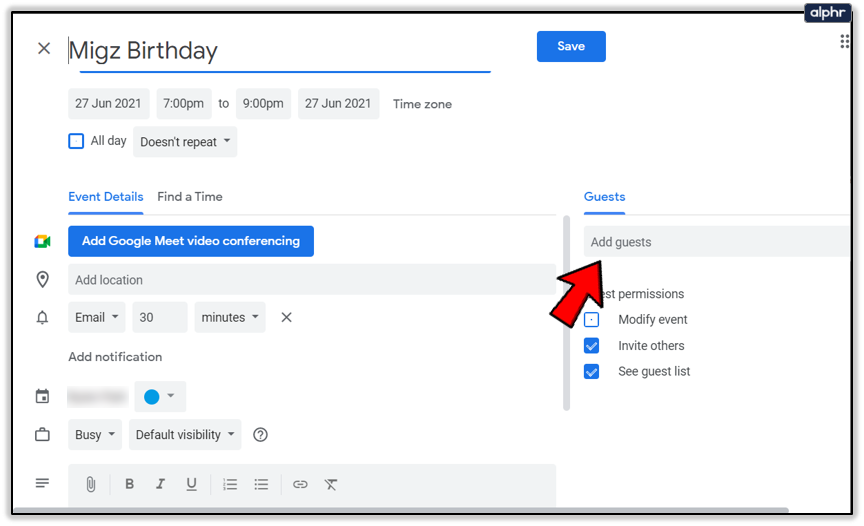Click the Save button
864x526 pixels.
tap(571, 47)
